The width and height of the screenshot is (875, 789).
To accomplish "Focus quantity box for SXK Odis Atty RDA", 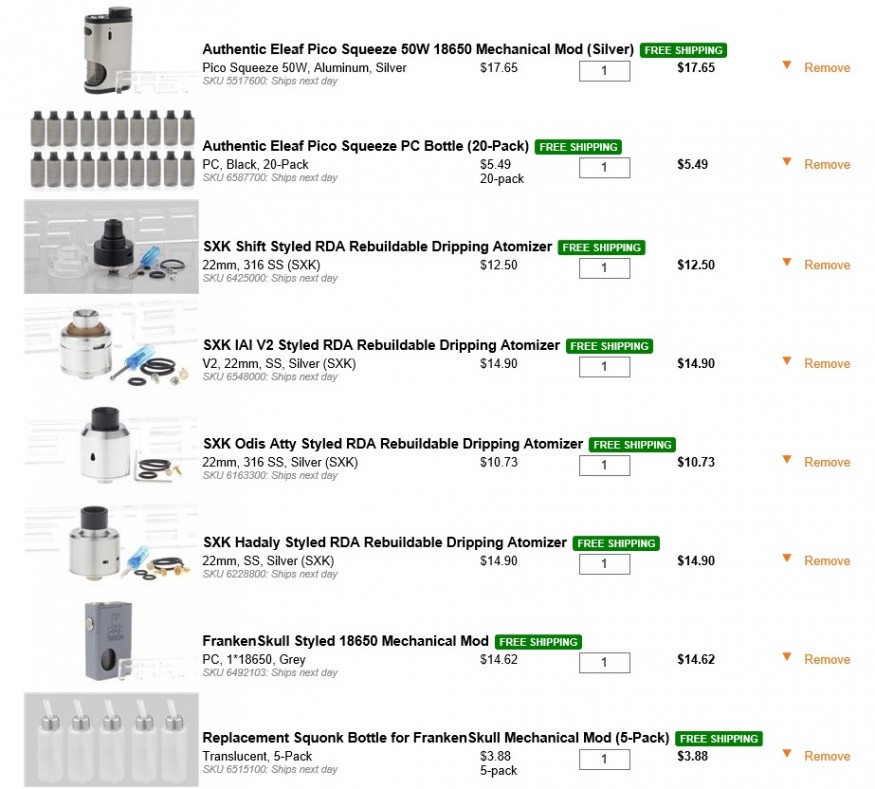I will (604, 465).
